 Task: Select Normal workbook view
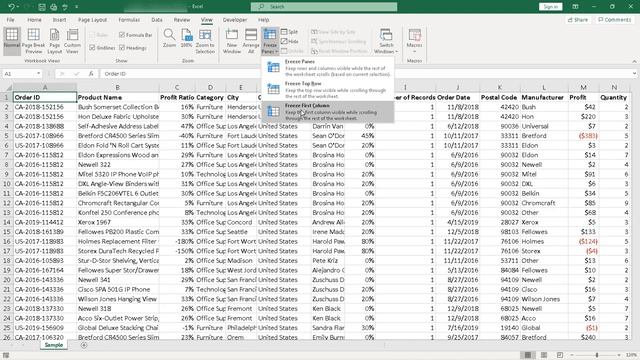[12, 41]
